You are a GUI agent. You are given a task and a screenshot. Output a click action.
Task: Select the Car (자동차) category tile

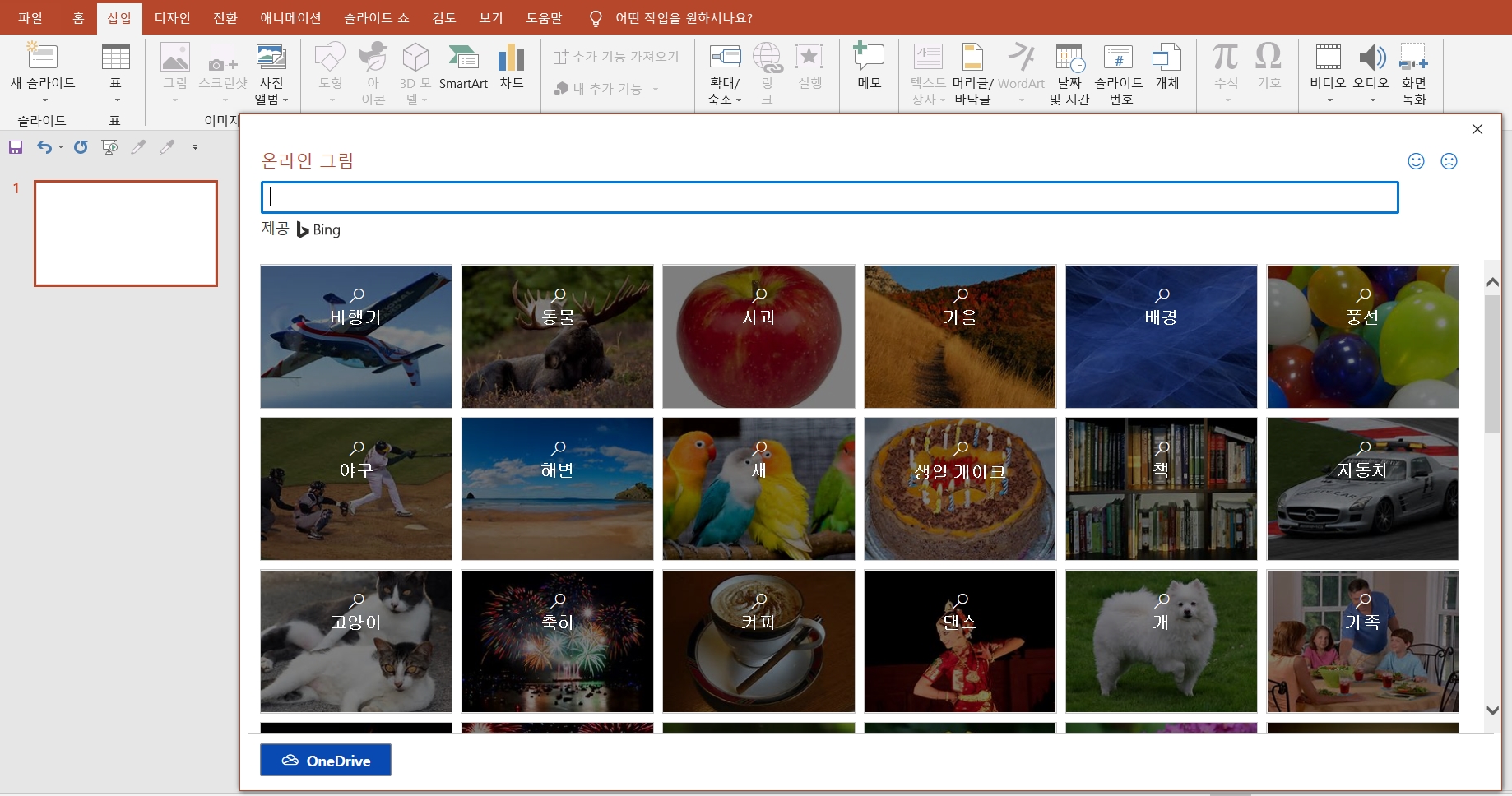(1363, 489)
